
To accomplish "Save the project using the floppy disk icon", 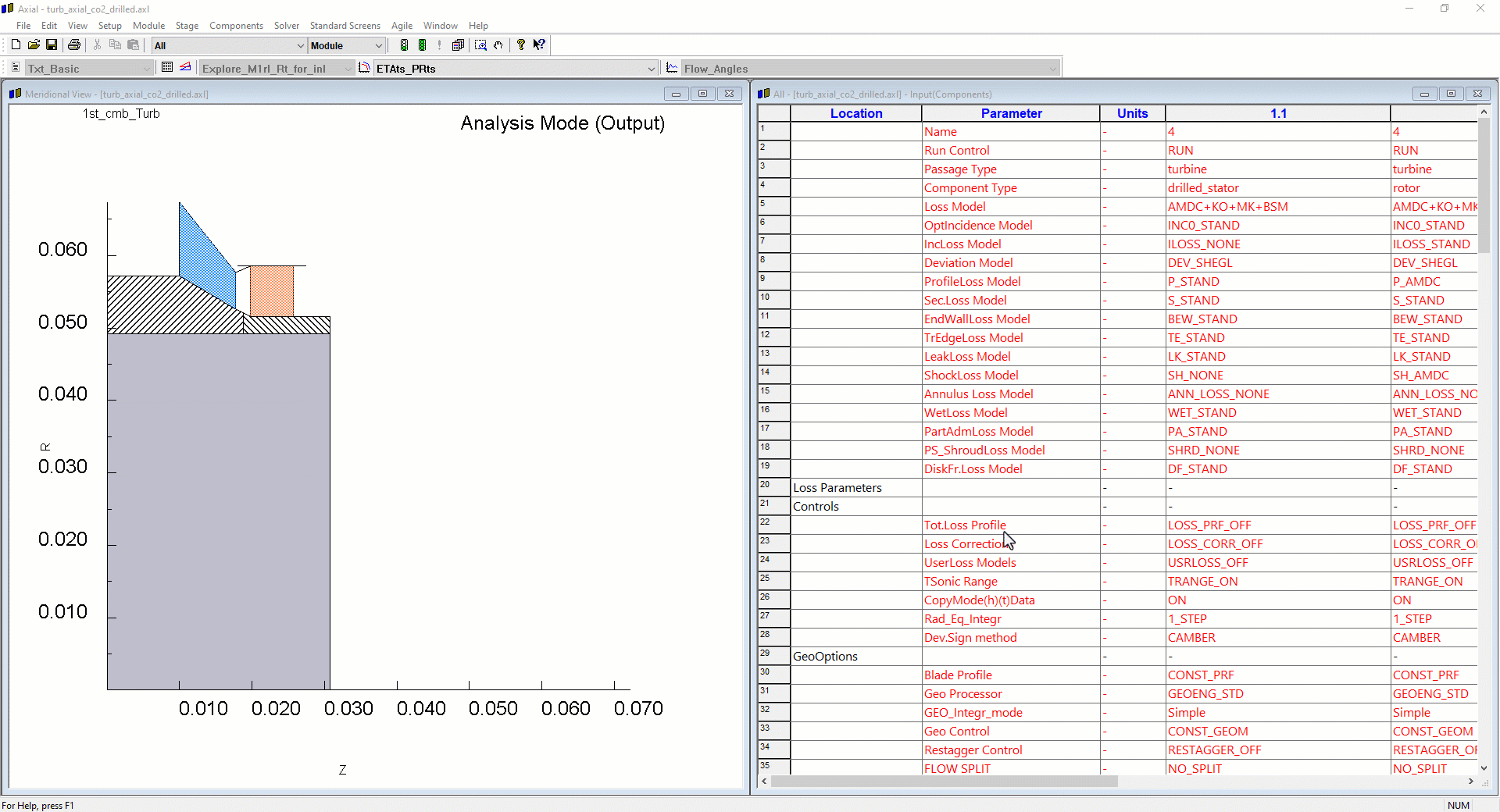I will (x=52, y=45).
